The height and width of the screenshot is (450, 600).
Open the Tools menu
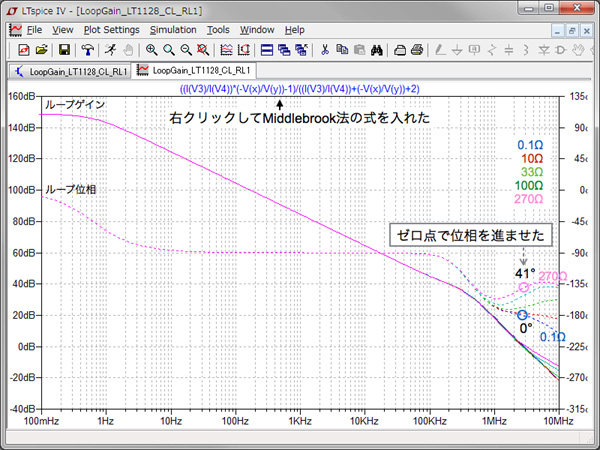point(218,30)
